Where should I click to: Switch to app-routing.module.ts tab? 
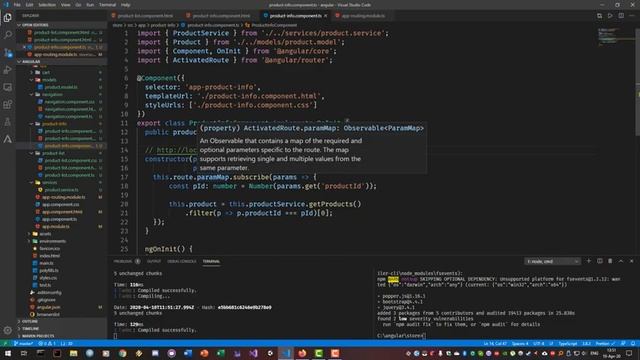click(x=363, y=16)
